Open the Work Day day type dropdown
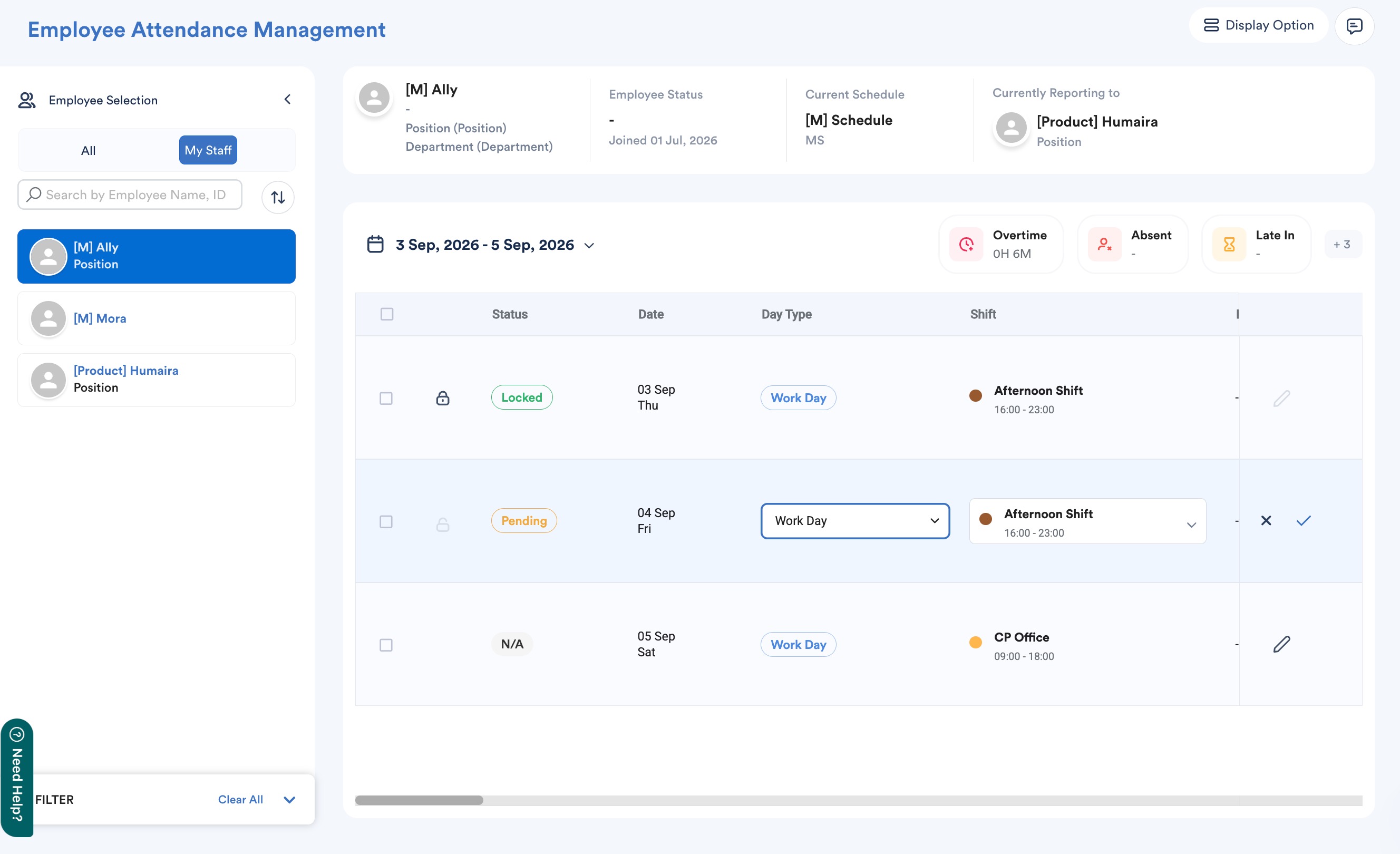 click(855, 521)
